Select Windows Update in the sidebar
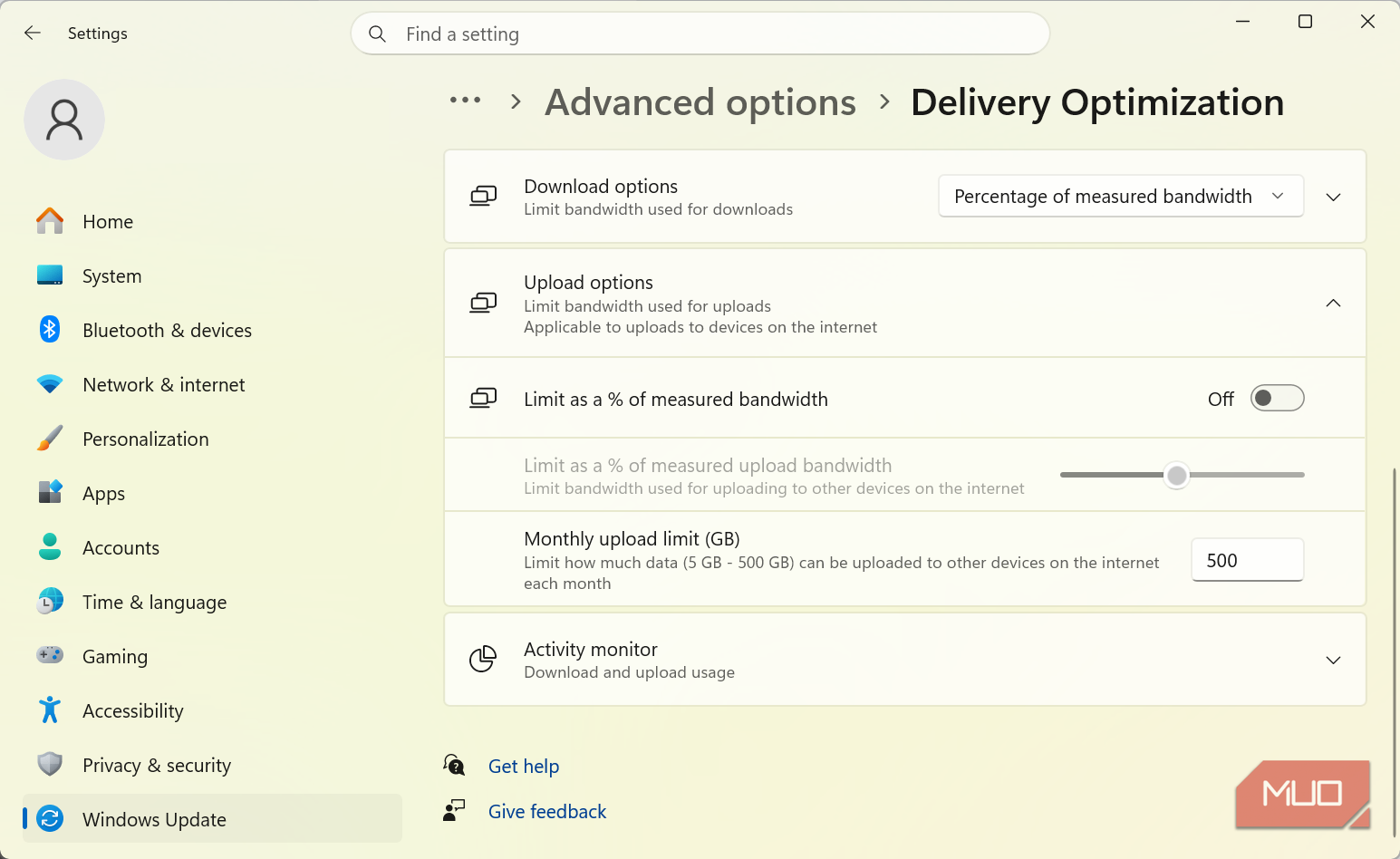The height and width of the screenshot is (859, 1400). pyautogui.click(x=212, y=819)
